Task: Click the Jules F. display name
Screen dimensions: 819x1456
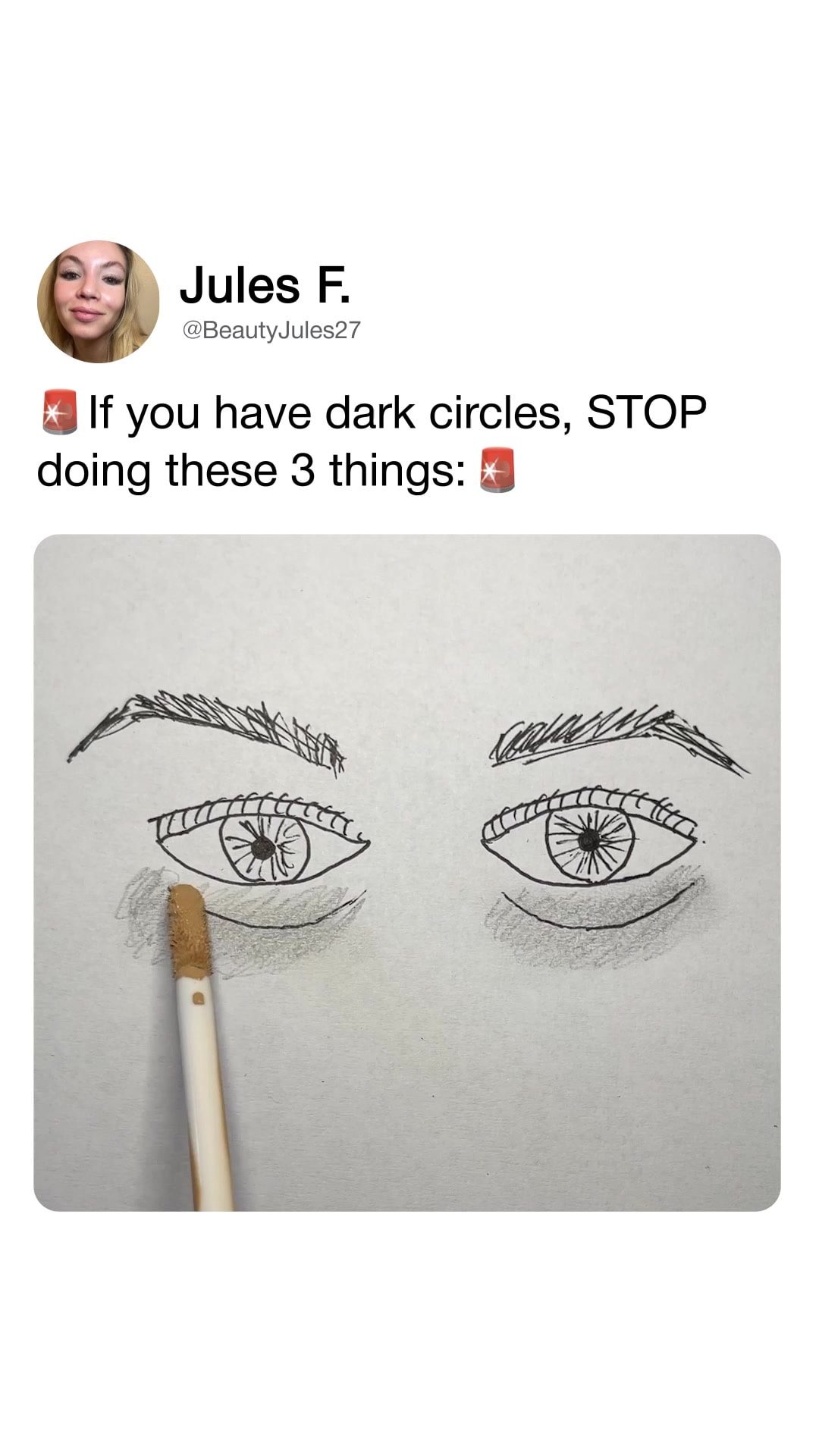Action: (265, 285)
